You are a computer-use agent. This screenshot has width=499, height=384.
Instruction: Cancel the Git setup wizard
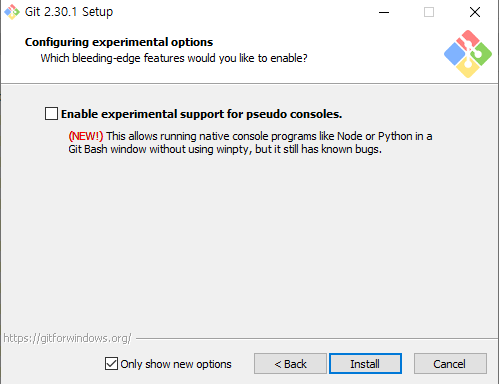coord(450,364)
